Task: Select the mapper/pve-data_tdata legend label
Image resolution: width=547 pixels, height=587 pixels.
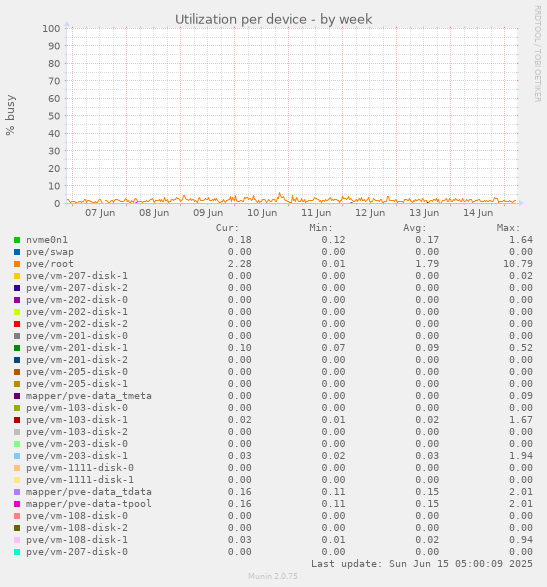Action: pos(89,492)
